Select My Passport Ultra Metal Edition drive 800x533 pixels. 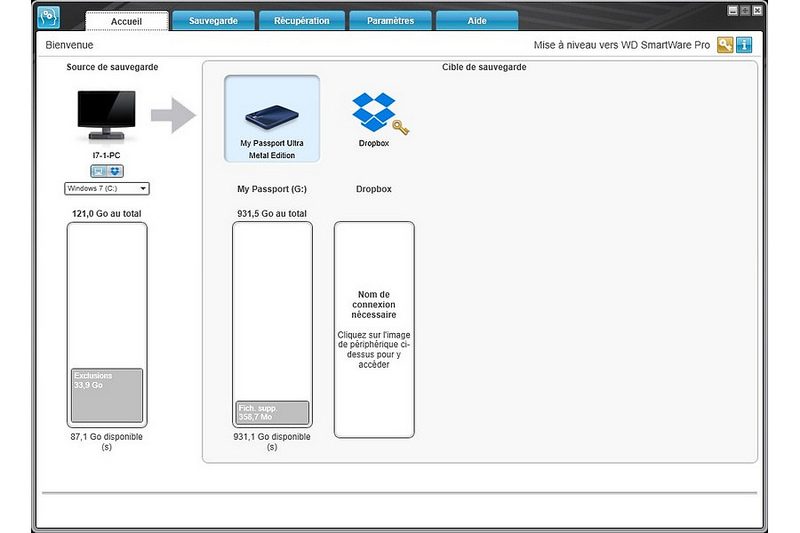tap(272, 119)
